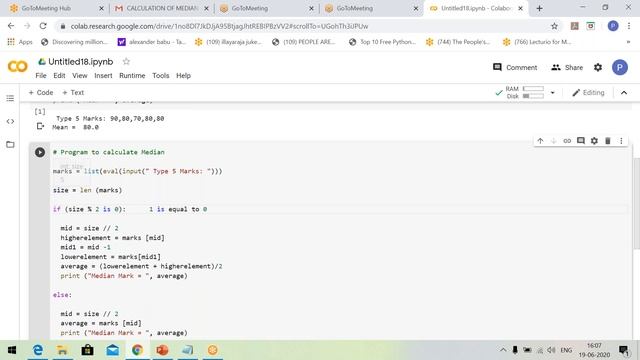640x360 pixels.
Task: Open Windows Start menu
Action: click(x=12, y=350)
